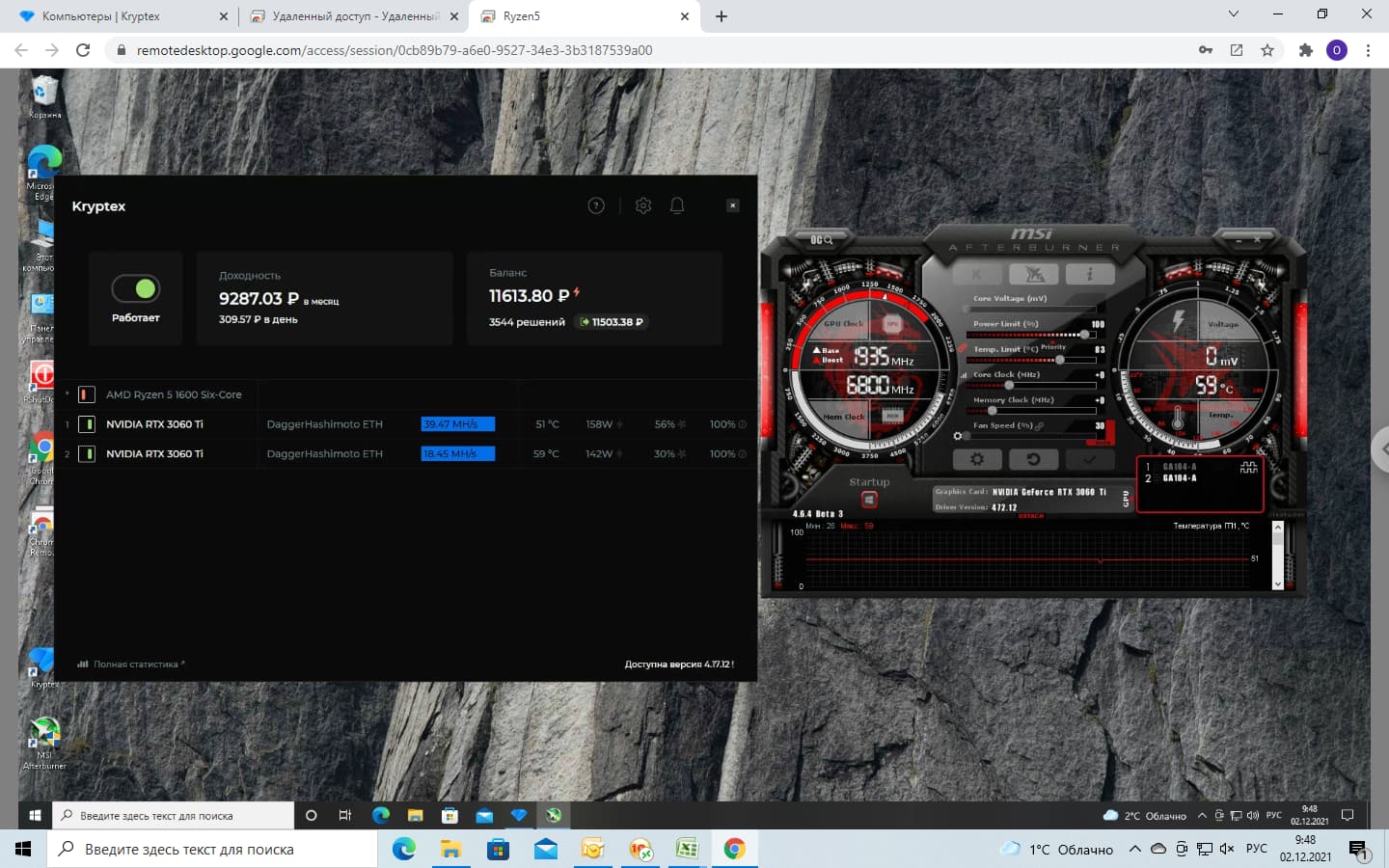Screen dimensions: 1389x868
Task: Click Afterburner fan curve square-wave icon
Action: coord(1248,468)
